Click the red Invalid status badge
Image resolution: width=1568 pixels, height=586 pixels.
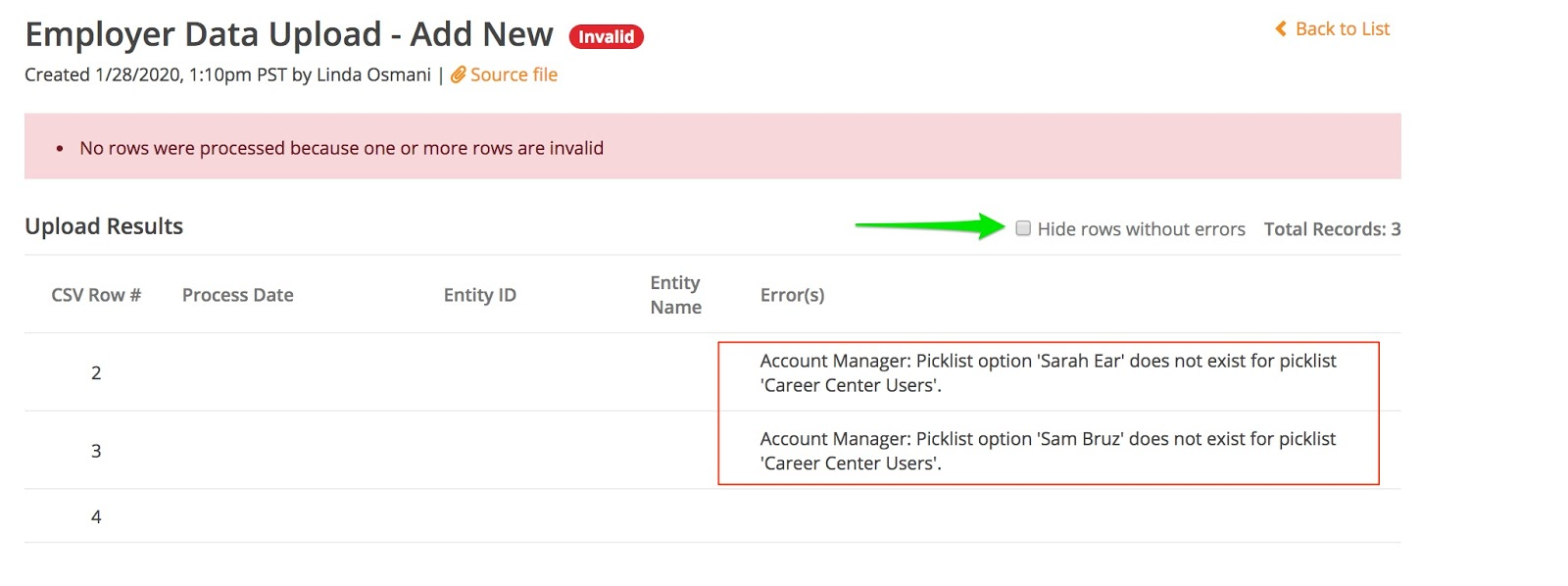606,37
